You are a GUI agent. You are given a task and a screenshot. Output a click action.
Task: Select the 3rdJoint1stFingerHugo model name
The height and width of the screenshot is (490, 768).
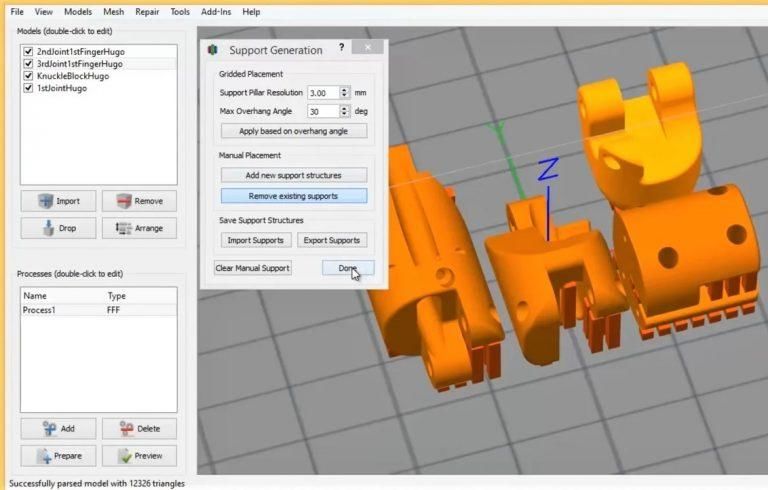pyautogui.click(x=80, y=64)
